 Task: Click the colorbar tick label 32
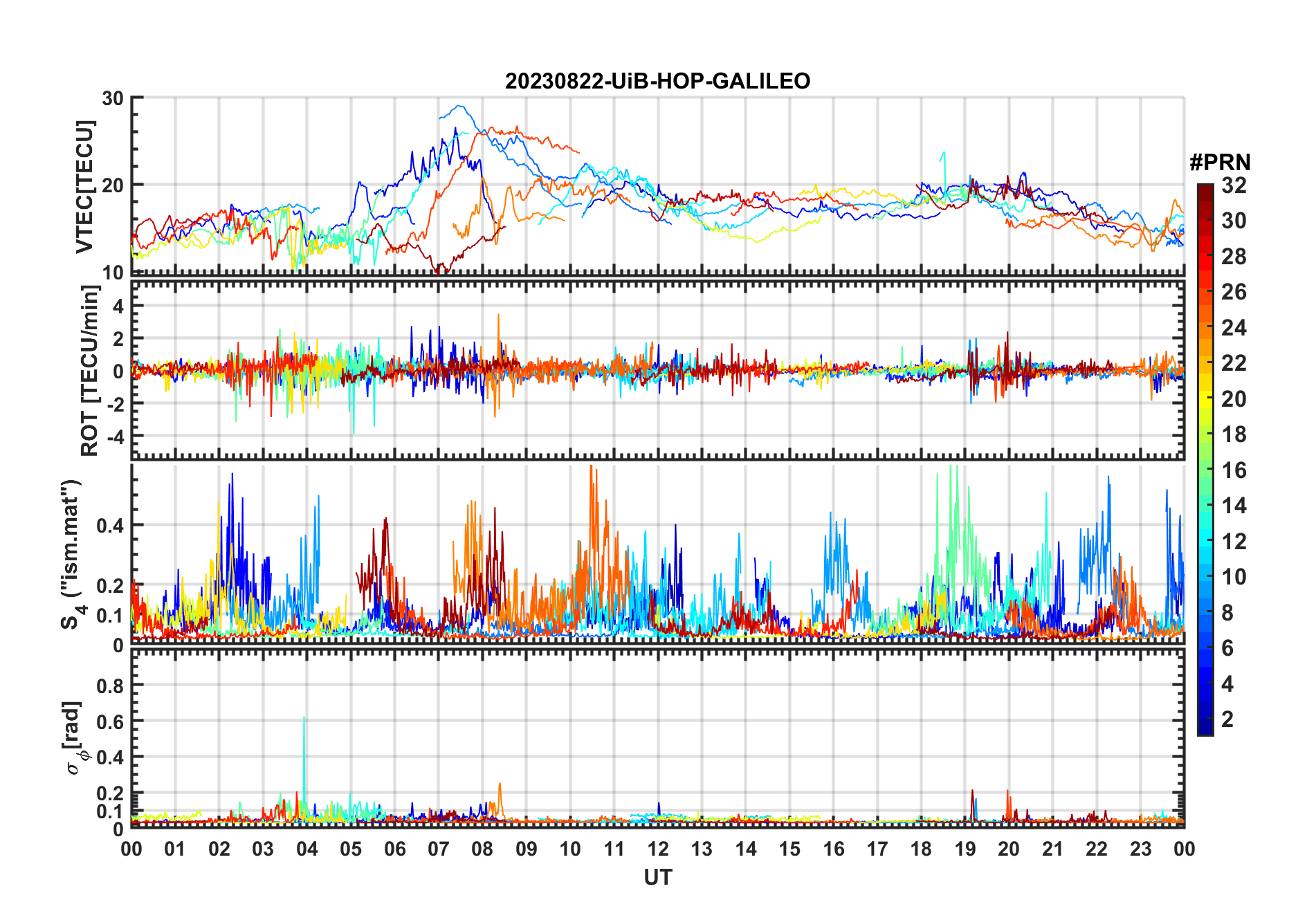point(1234,185)
